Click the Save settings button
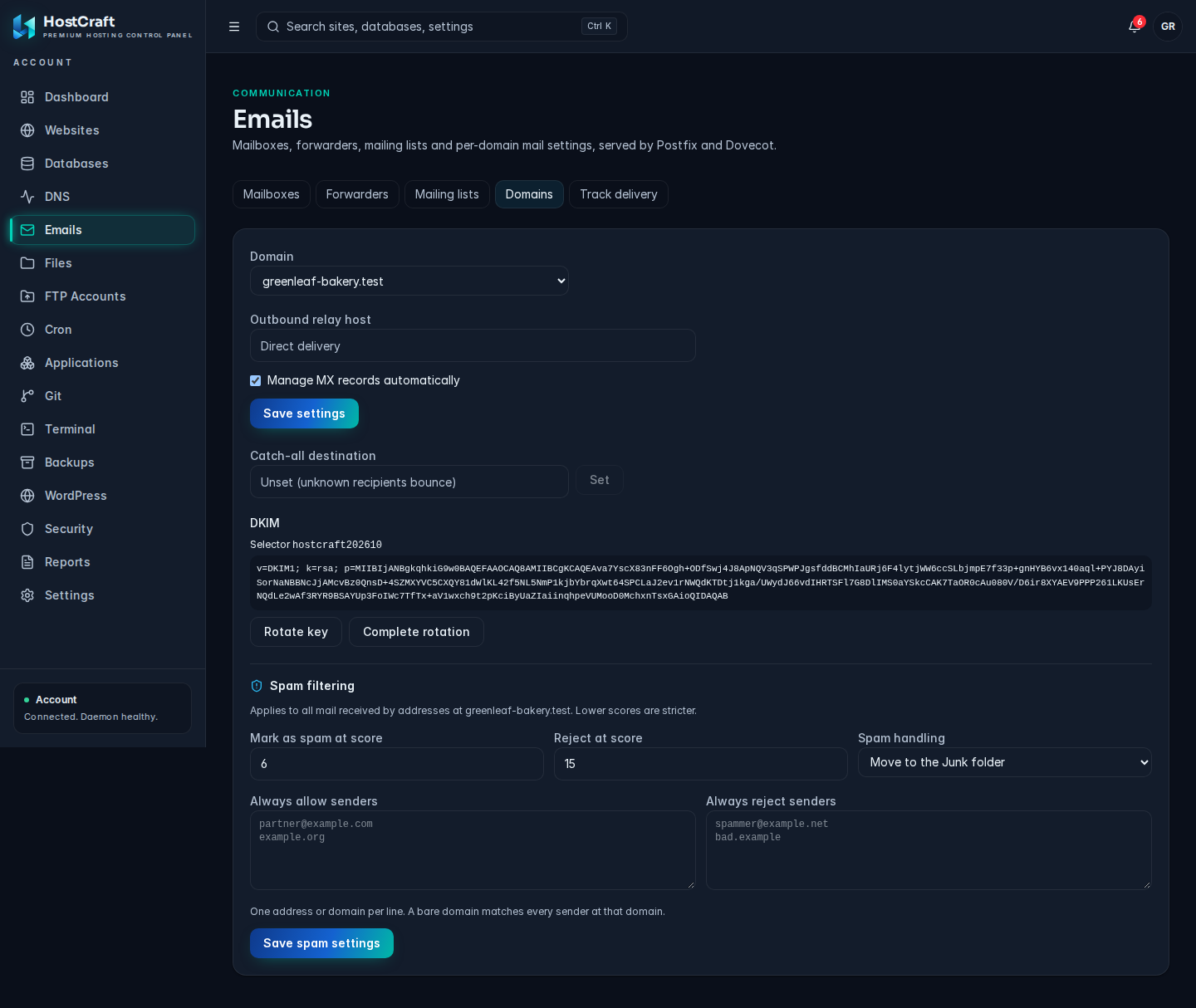This screenshot has height=1008, width=1196. (304, 413)
